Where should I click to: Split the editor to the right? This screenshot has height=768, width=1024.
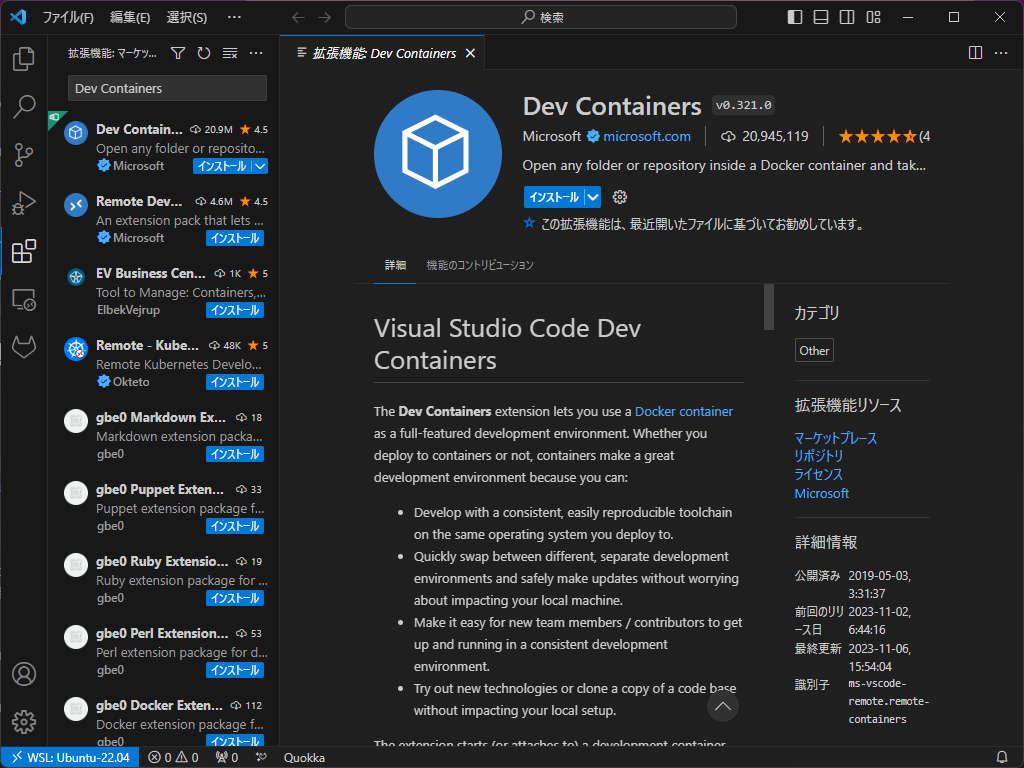tap(975, 53)
